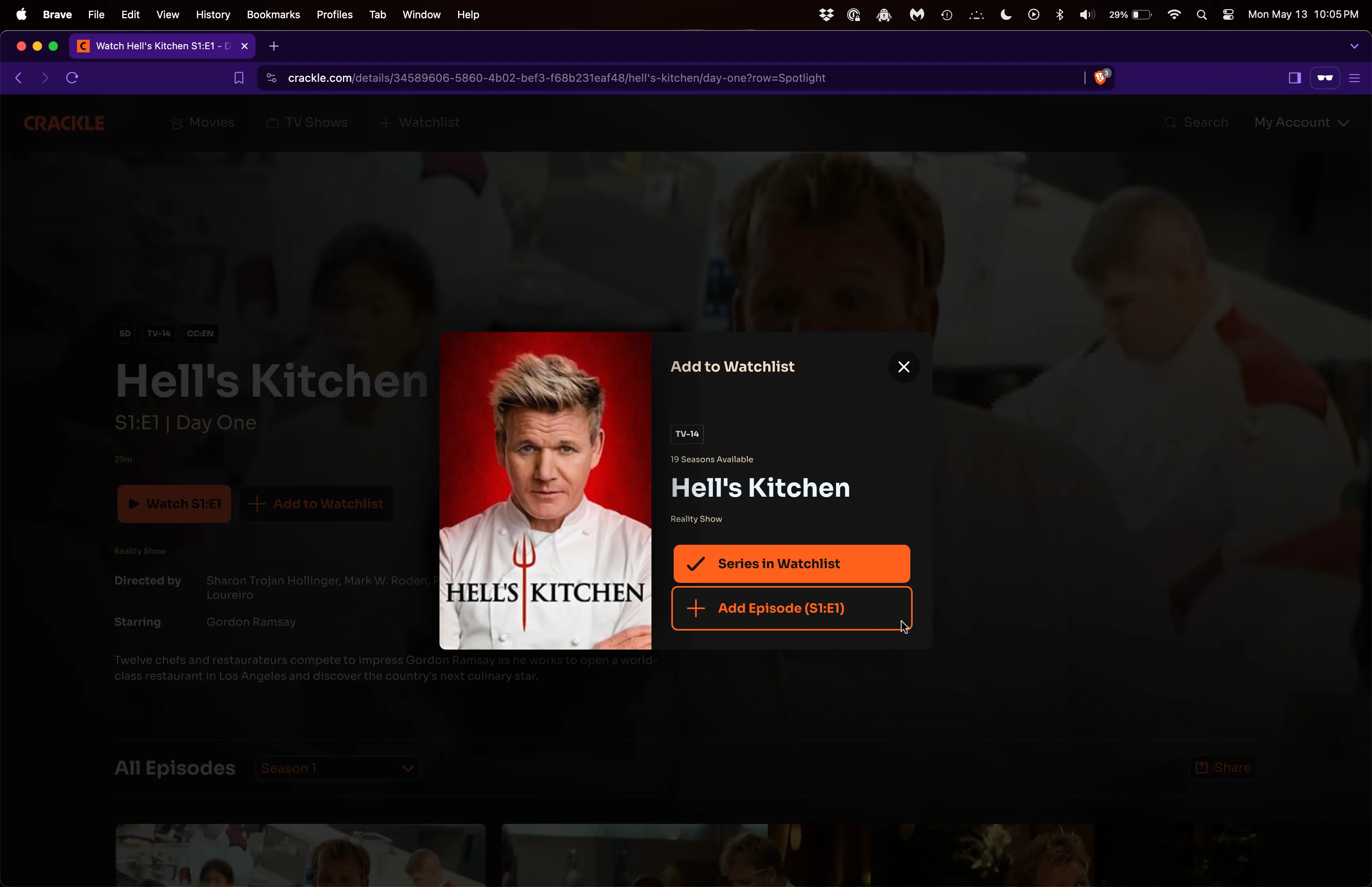Open Watchlist menu item in navigation bar
1372x887 pixels.
point(419,122)
